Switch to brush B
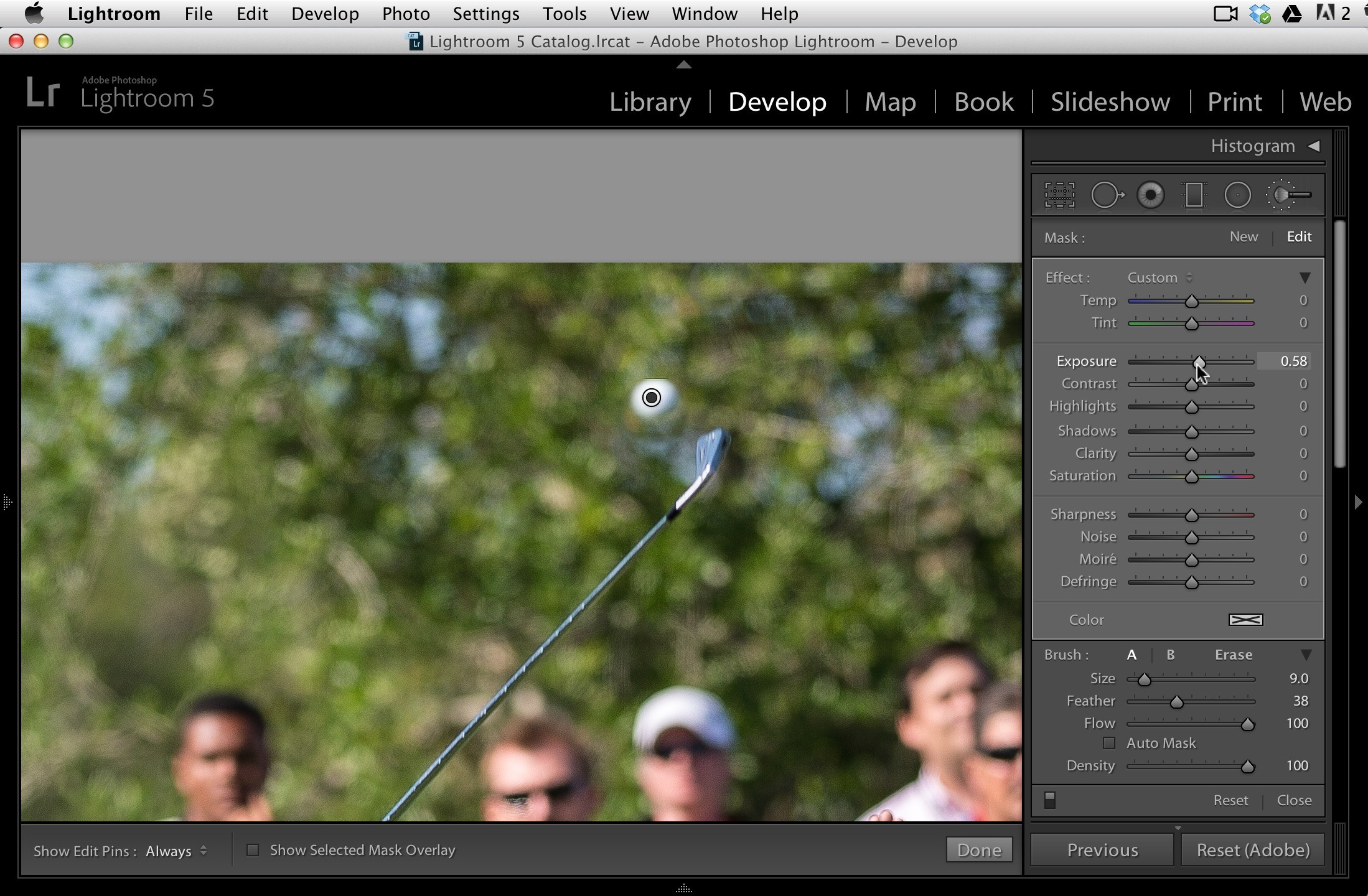1368x896 pixels. [1170, 655]
